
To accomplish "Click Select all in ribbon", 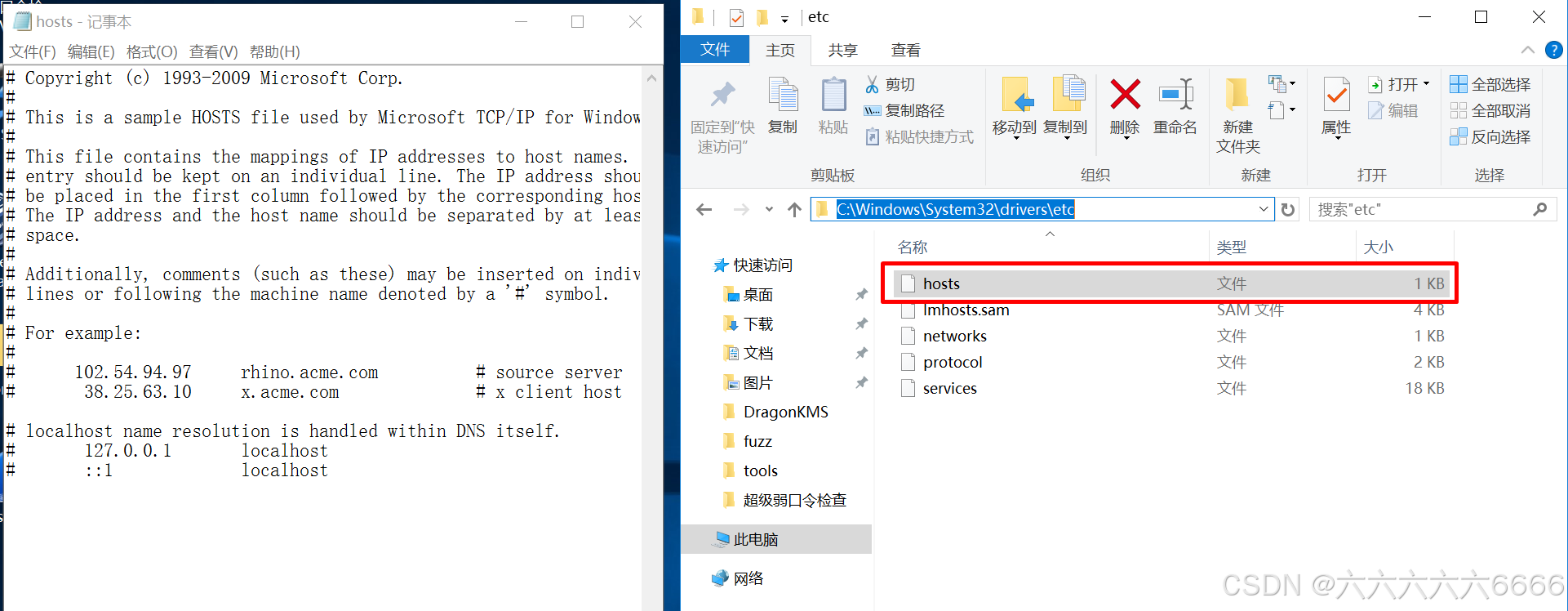I will (x=1490, y=84).
